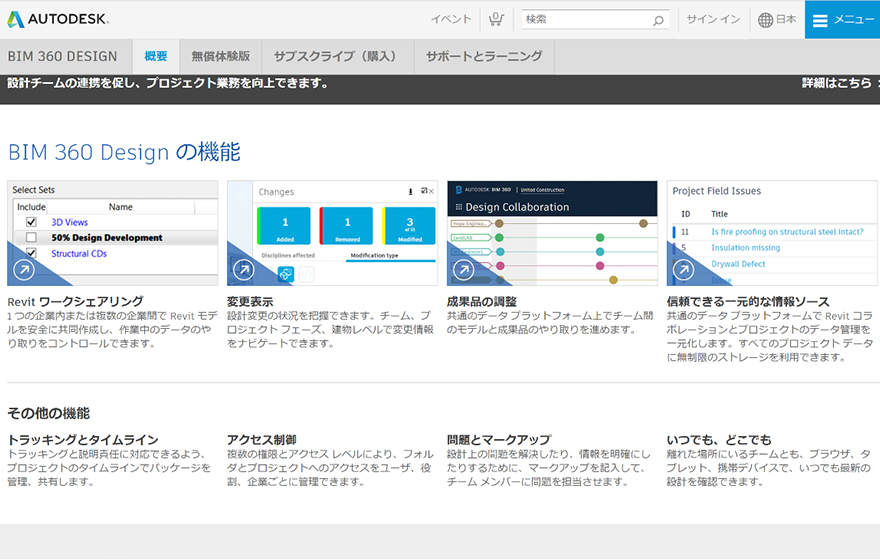Toggle the 3D Views checkbox
Screen dimensions: 880x560
31,222
